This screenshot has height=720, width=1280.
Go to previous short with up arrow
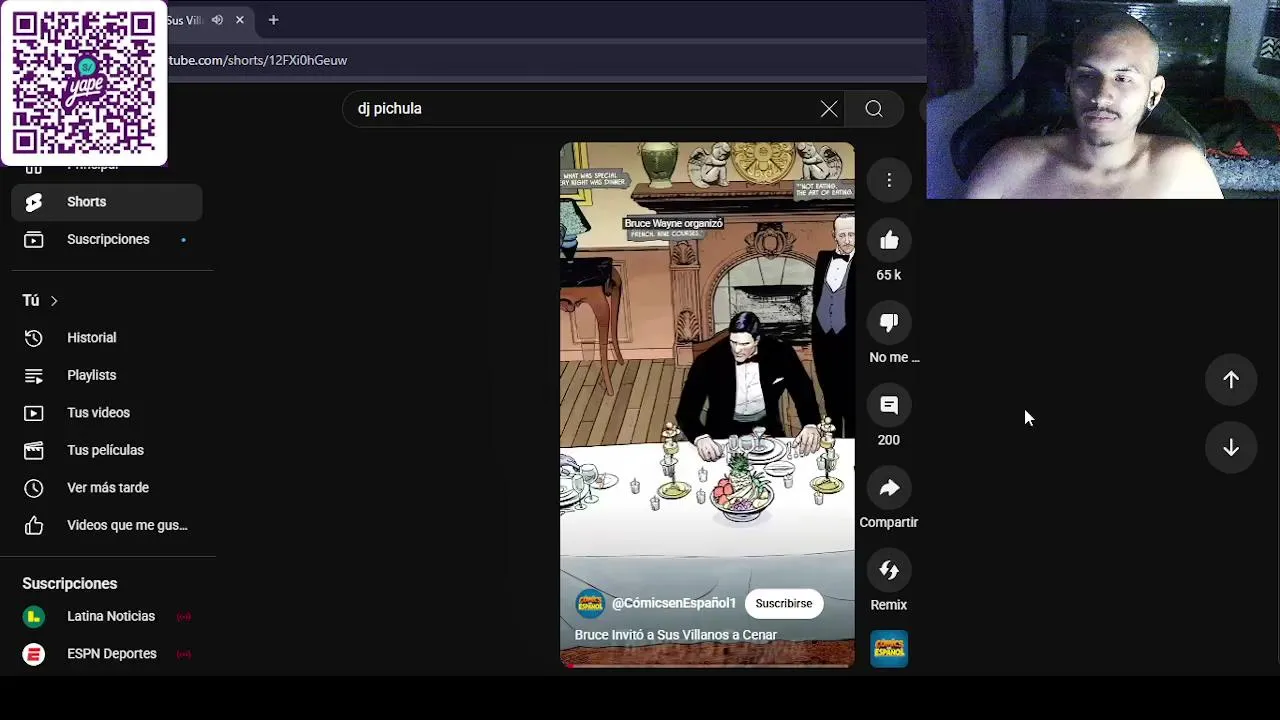1231,380
